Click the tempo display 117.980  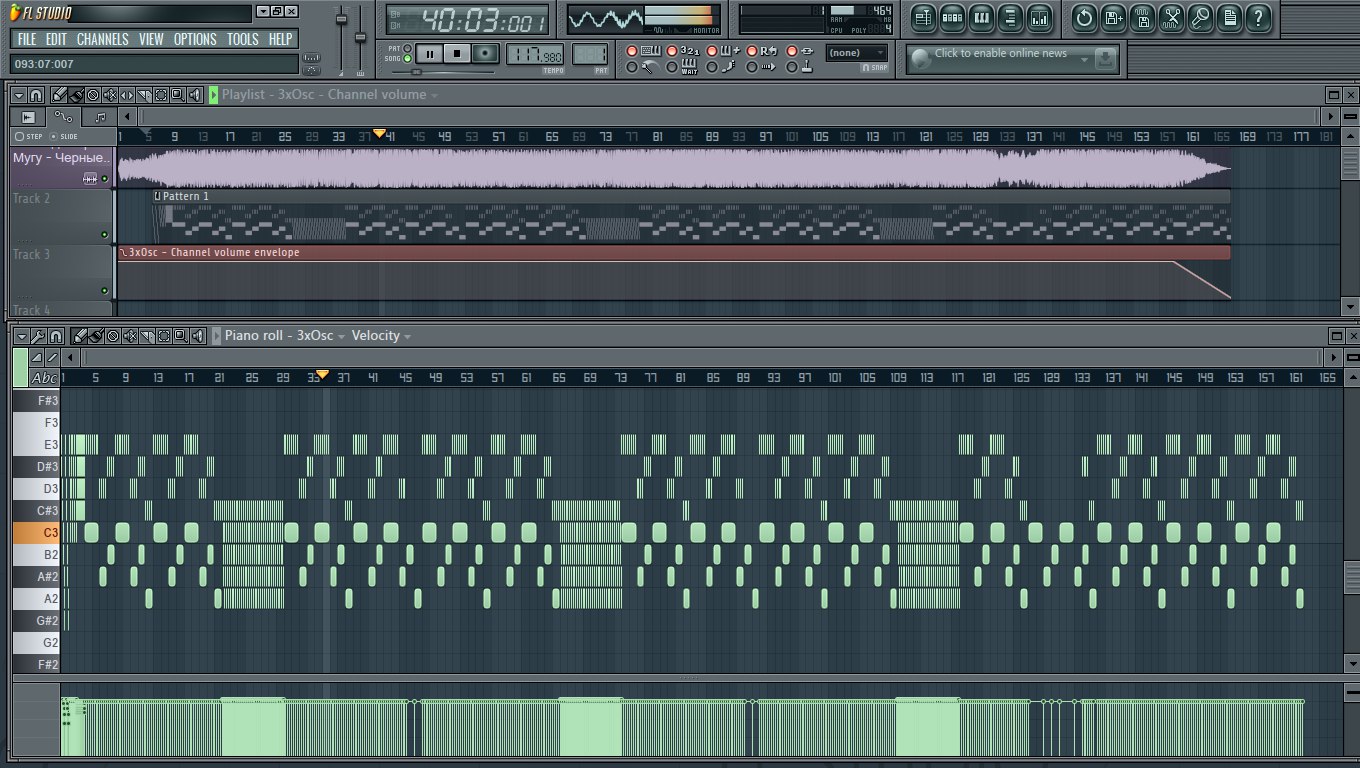point(534,53)
